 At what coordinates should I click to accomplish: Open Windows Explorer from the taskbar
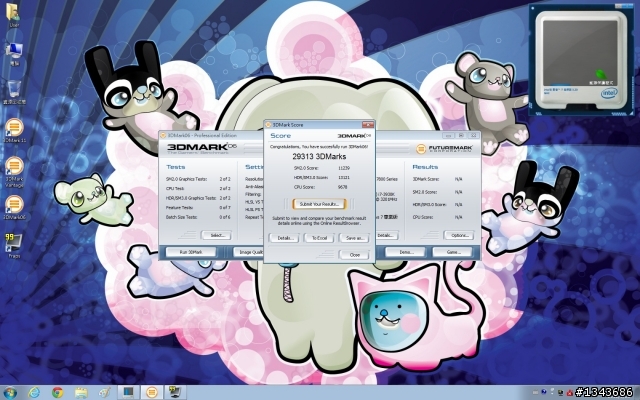(x=81, y=393)
